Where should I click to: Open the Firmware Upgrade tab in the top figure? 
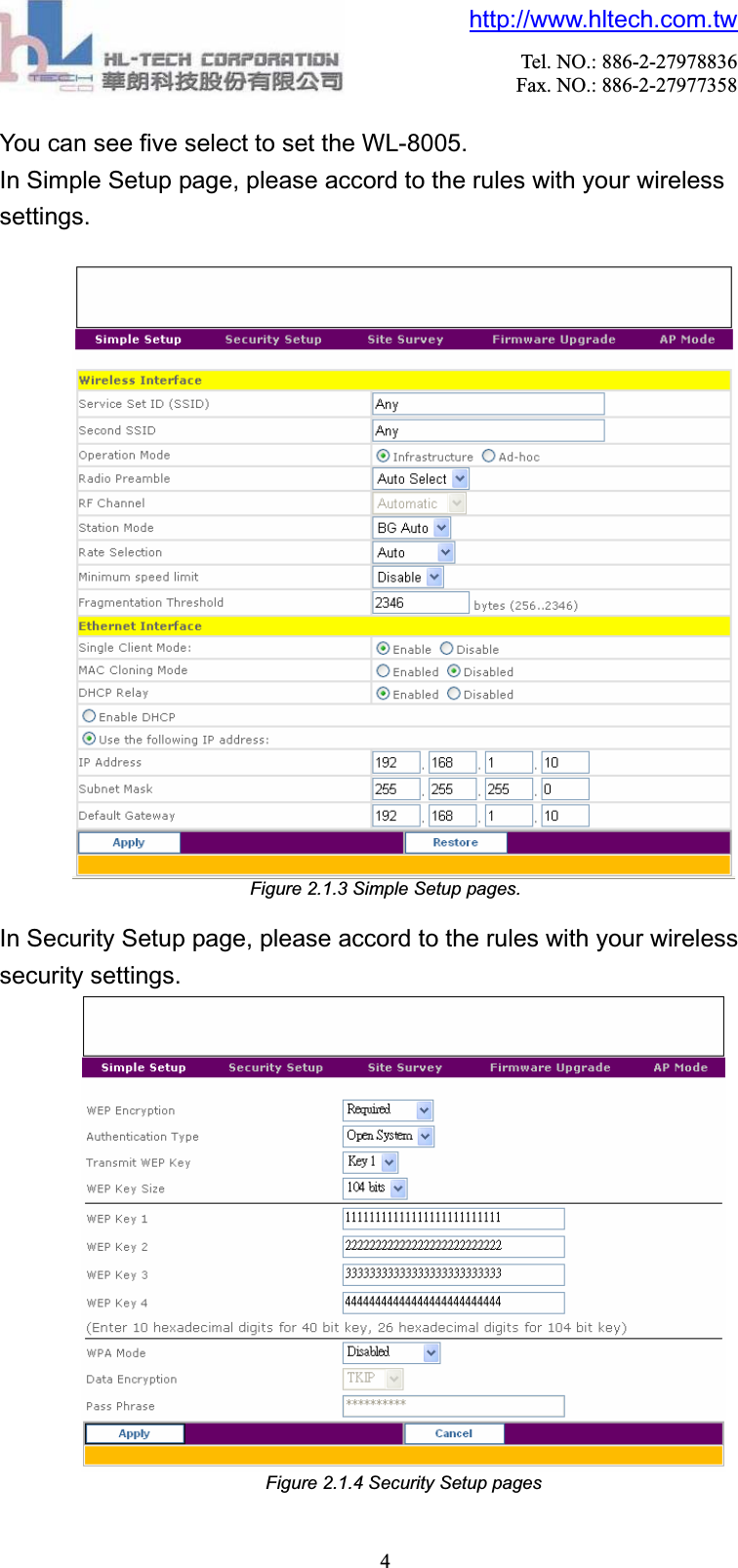[553, 340]
